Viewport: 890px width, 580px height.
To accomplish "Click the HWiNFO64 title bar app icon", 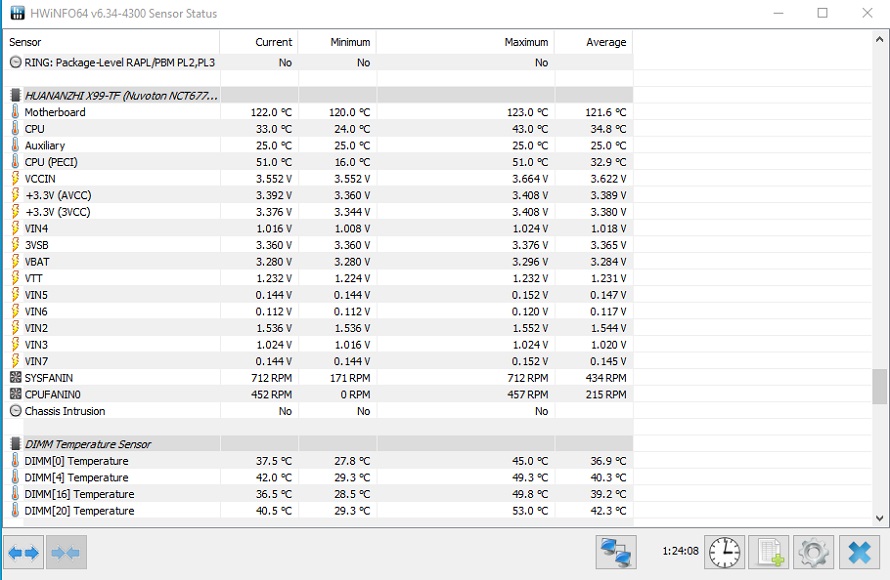I will (x=18, y=12).
